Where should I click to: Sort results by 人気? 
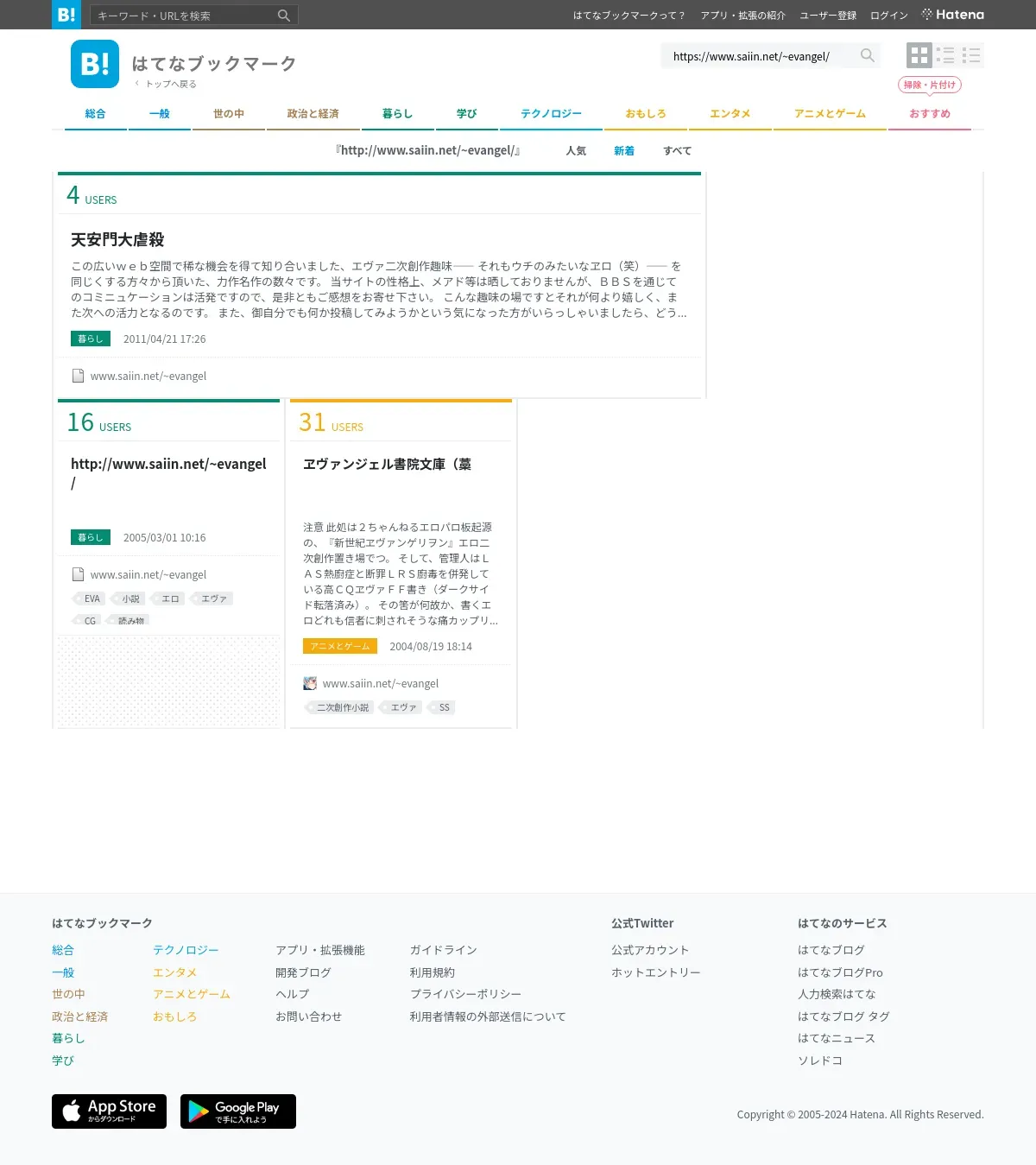coord(576,150)
